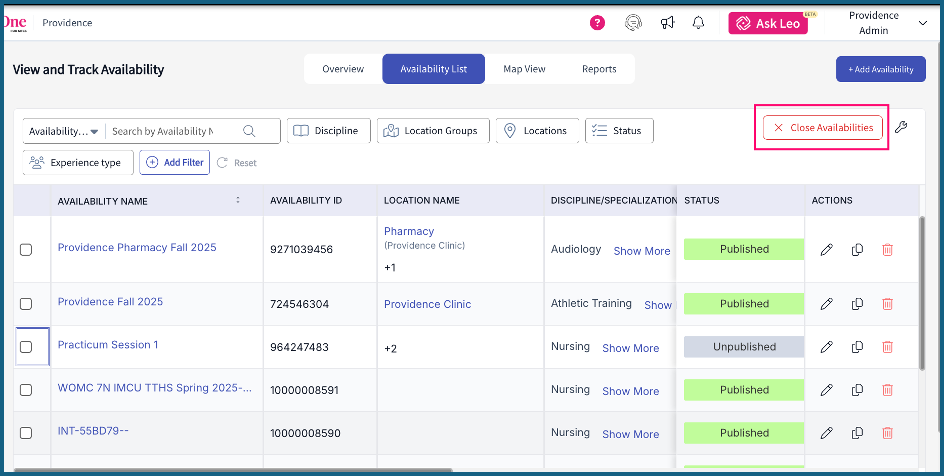The width and height of the screenshot is (944, 476).
Task: Open the WOMC 7N IMCU TTHS Spring link
Action: [154, 388]
